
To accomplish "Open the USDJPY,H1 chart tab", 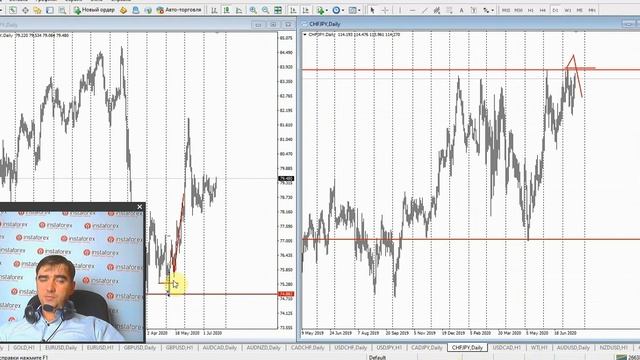I will pyautogui.click(x=389, y=348).
